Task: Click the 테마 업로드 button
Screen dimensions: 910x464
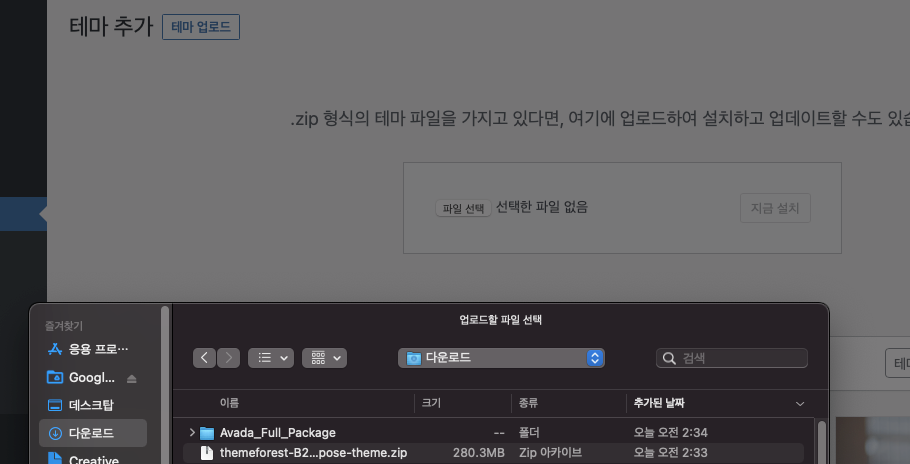Action: [x=201, y=27]
